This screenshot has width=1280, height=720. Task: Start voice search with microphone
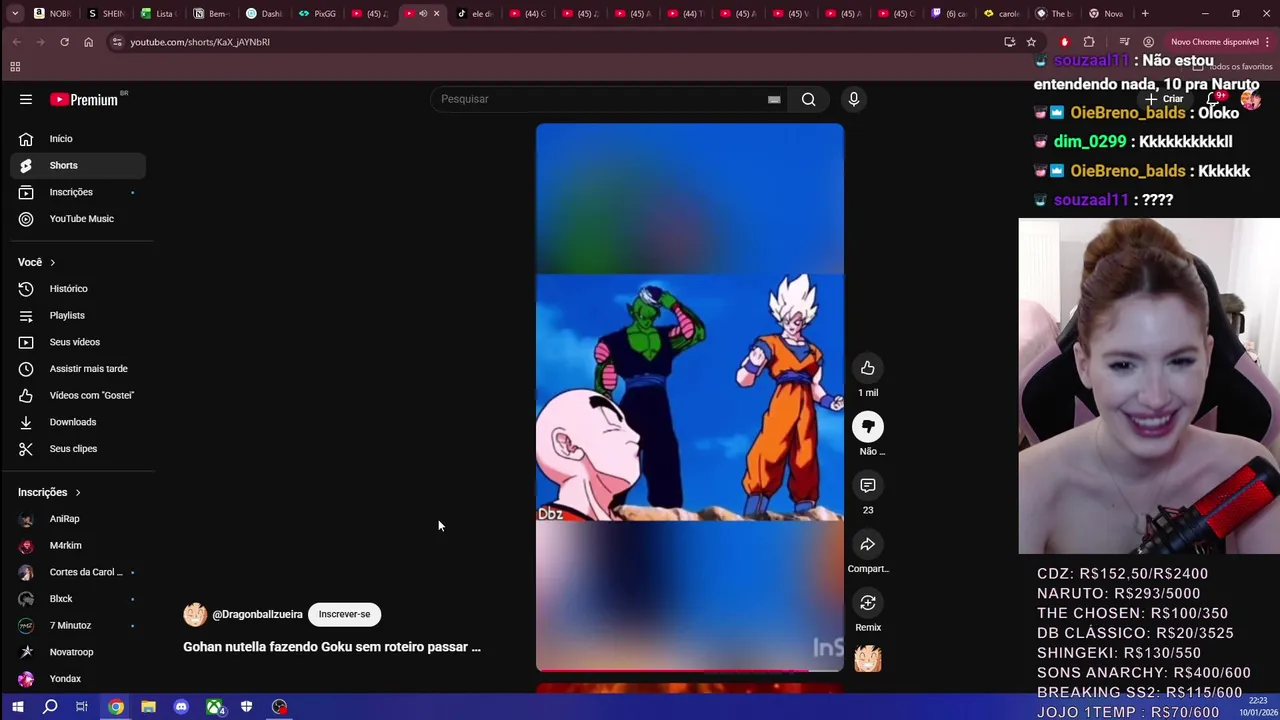click(x=853, y=99)
